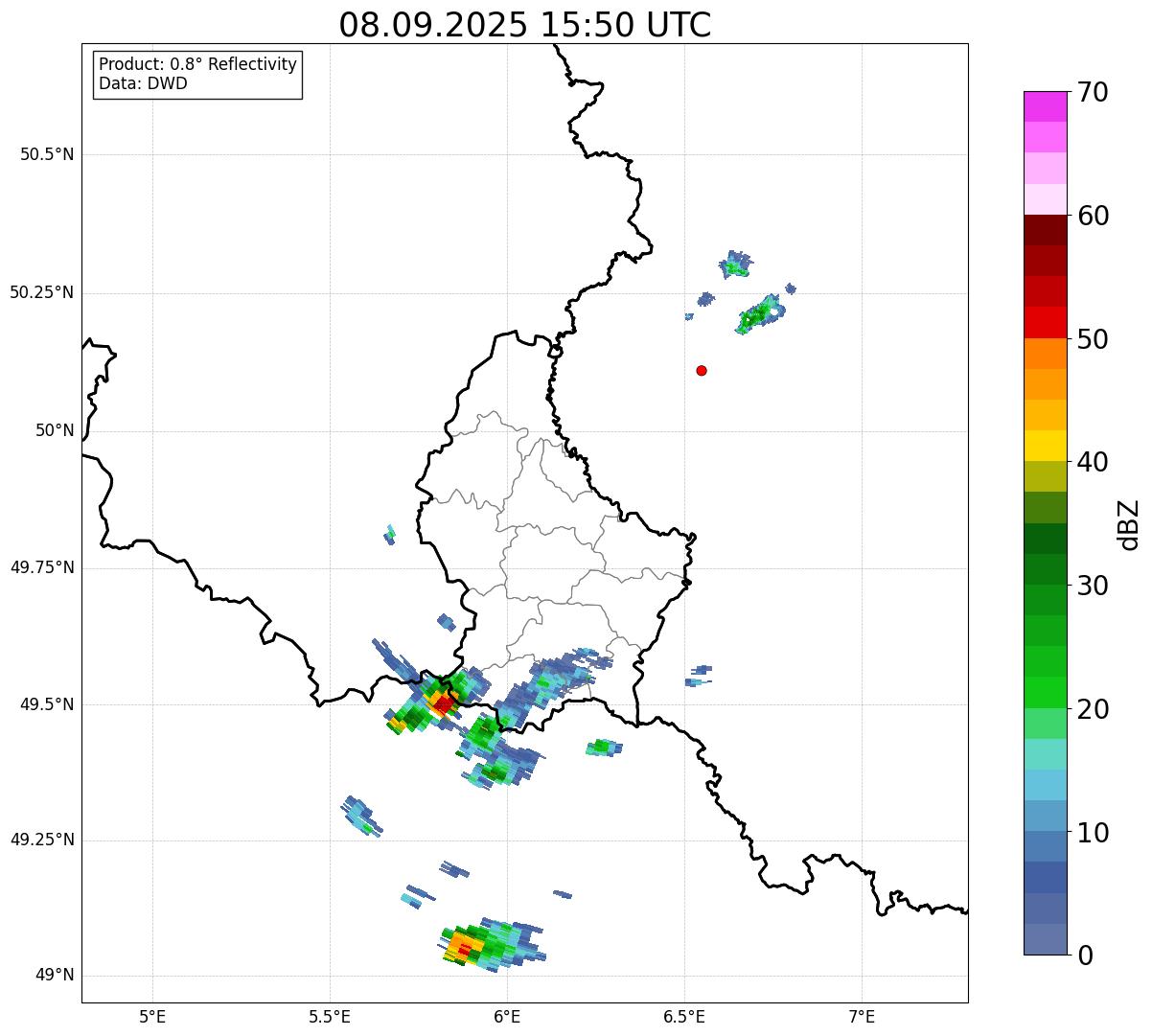Click the longitude label 7°E

862,1016
